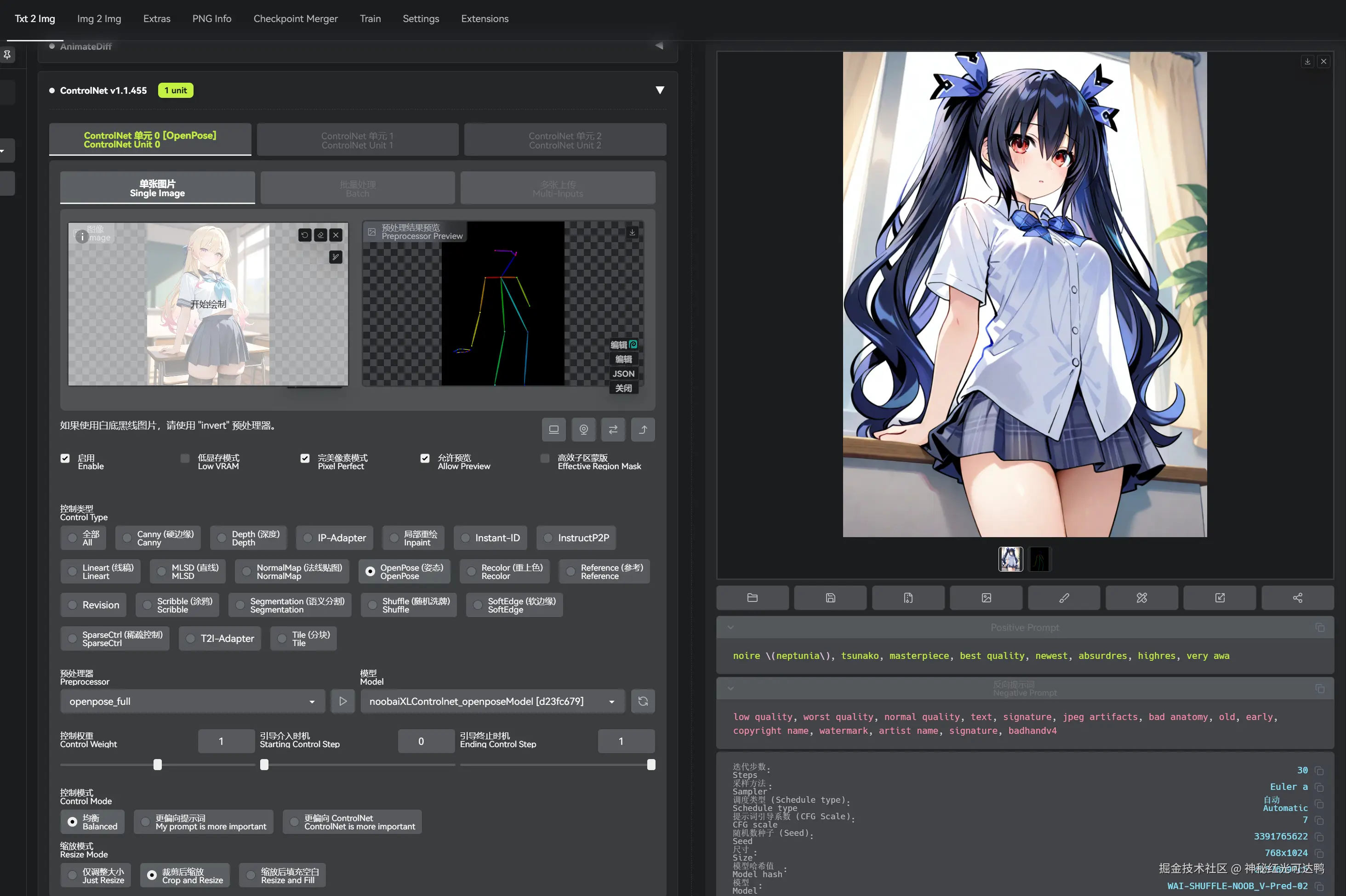Download the generated output image
Screen dimensions: 1346x896
(x=1307, y=61)
